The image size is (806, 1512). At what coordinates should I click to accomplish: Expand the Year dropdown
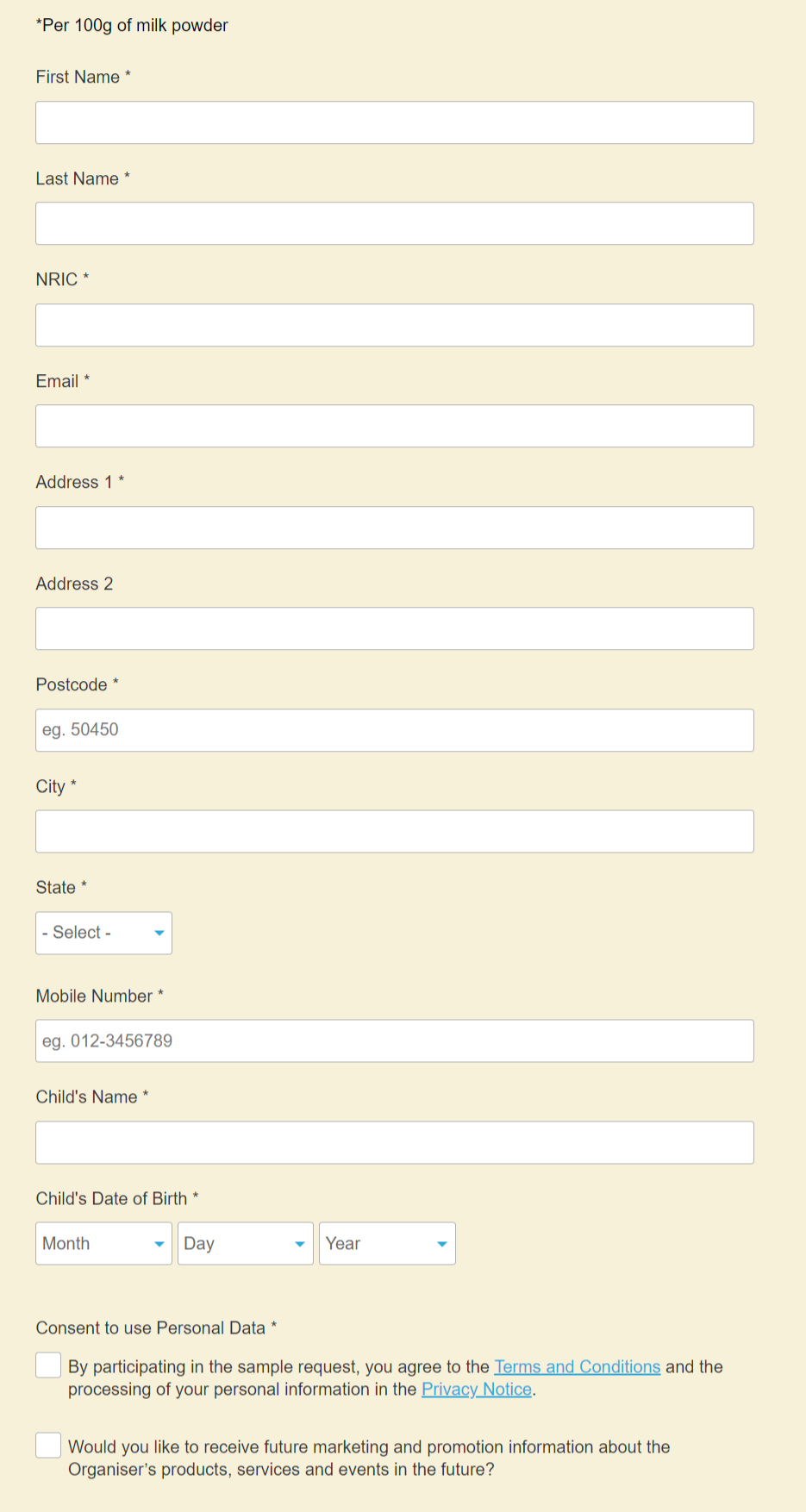click(x=387, y=1243)
